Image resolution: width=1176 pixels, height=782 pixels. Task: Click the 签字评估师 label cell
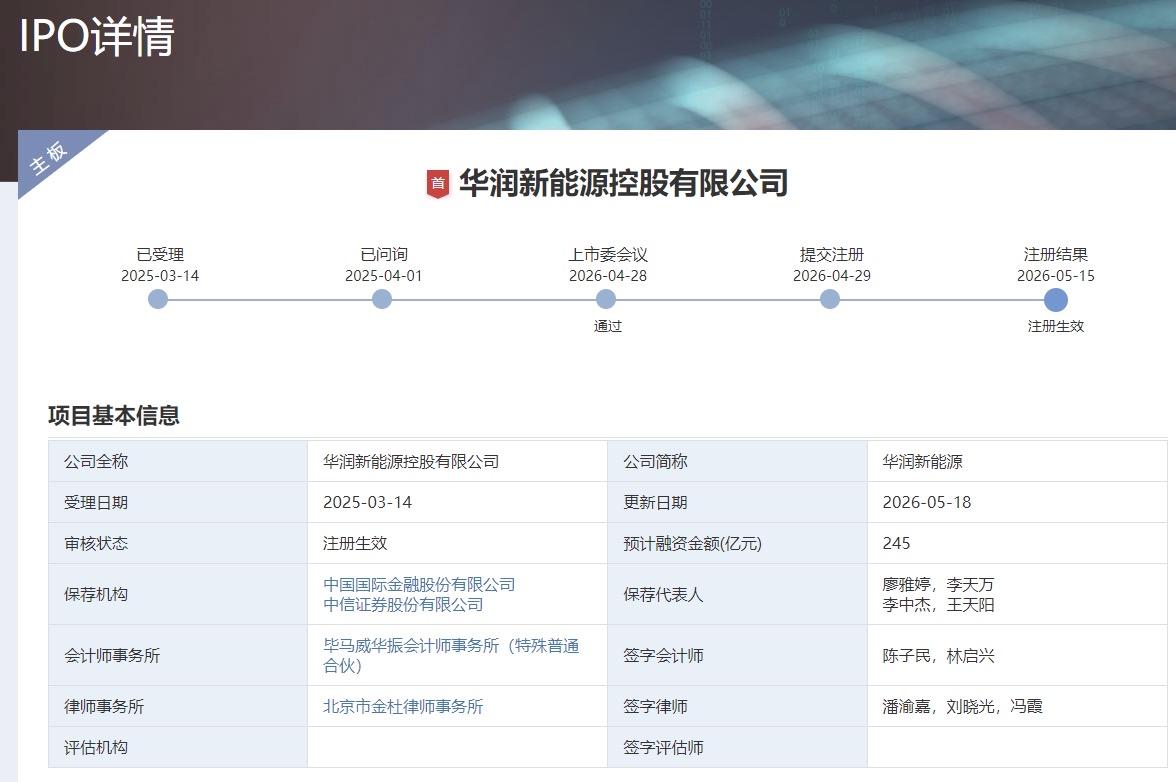(x=737, y=748)
